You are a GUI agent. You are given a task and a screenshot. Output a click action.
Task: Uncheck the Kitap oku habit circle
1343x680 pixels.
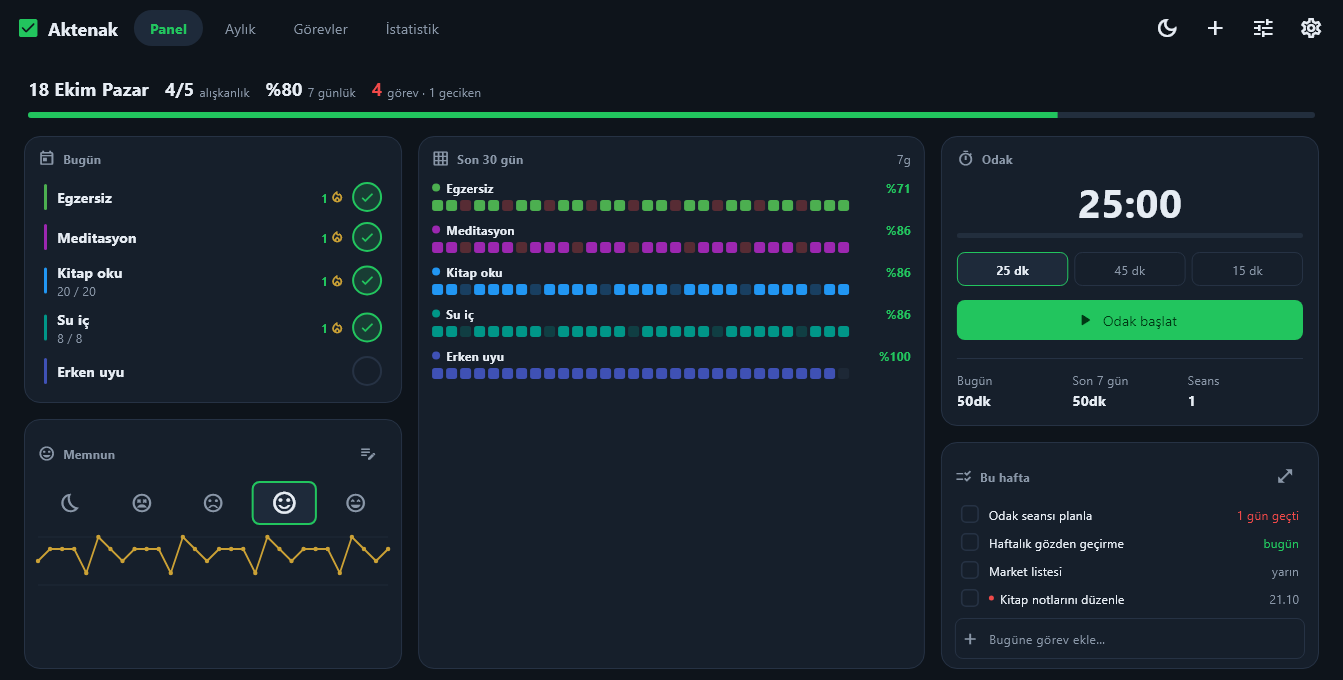[367, 281]
